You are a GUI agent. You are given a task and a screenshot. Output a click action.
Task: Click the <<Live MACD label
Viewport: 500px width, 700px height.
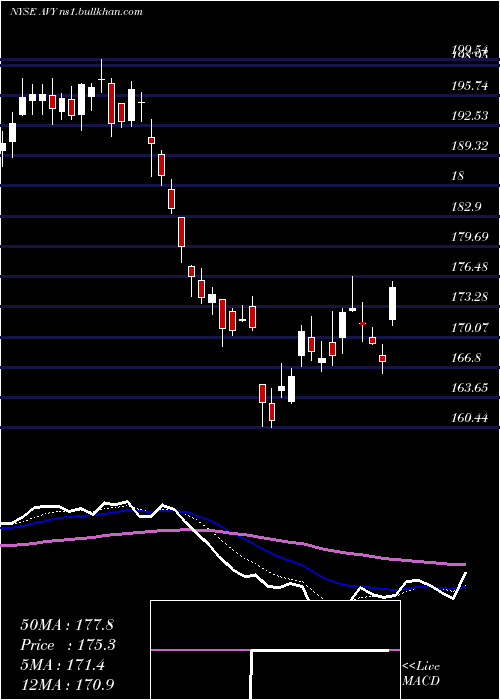click(x=421, y=673)
